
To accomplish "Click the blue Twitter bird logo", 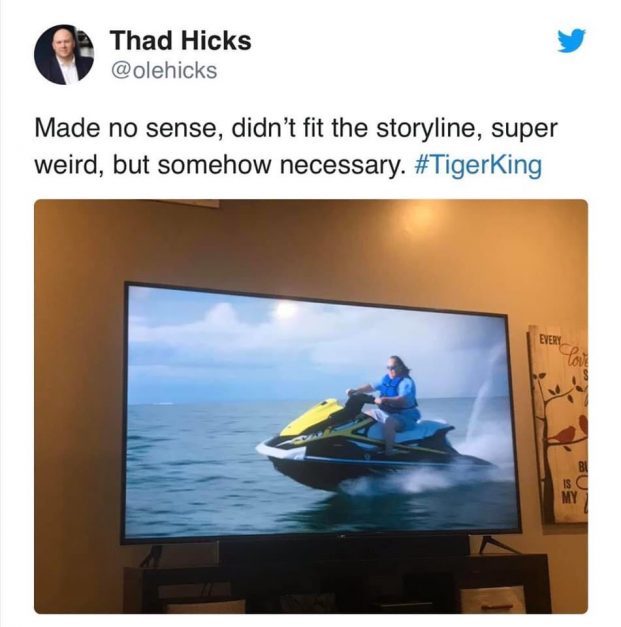I will [x=571, y=40].
